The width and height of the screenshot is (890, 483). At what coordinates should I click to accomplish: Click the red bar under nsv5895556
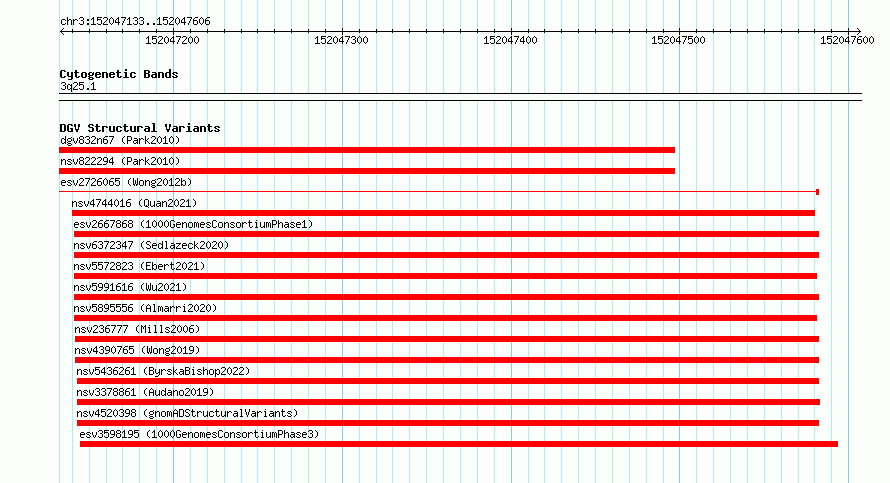[x=446, y=318]
